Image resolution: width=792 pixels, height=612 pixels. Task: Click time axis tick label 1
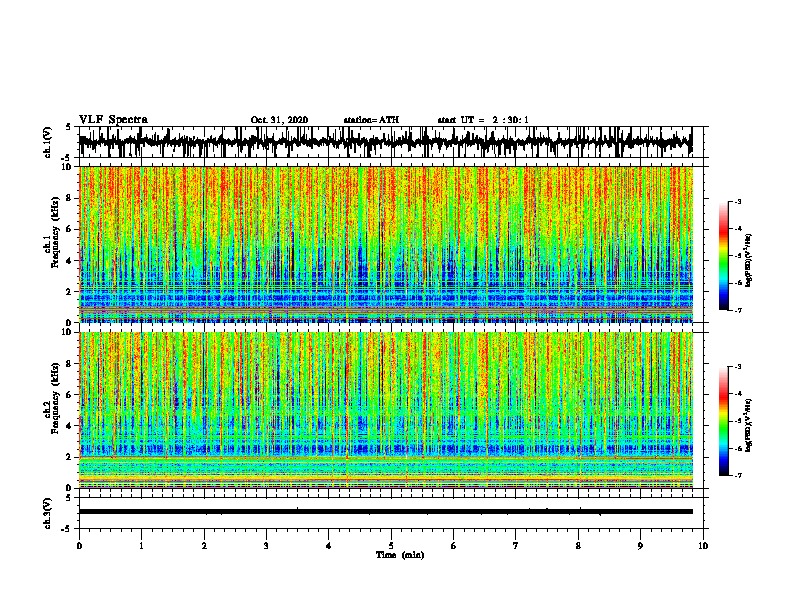[141, 546]
